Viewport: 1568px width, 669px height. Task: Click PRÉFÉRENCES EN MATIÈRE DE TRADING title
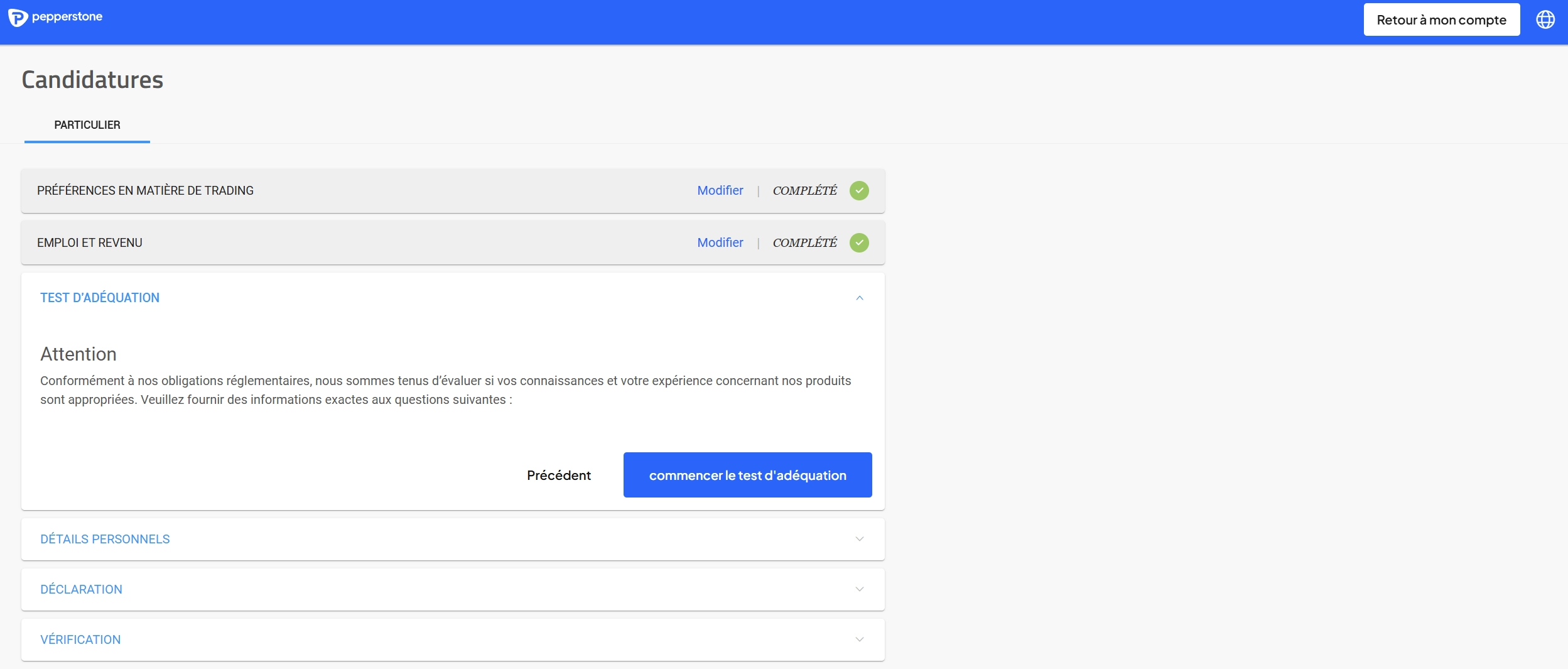145,190
